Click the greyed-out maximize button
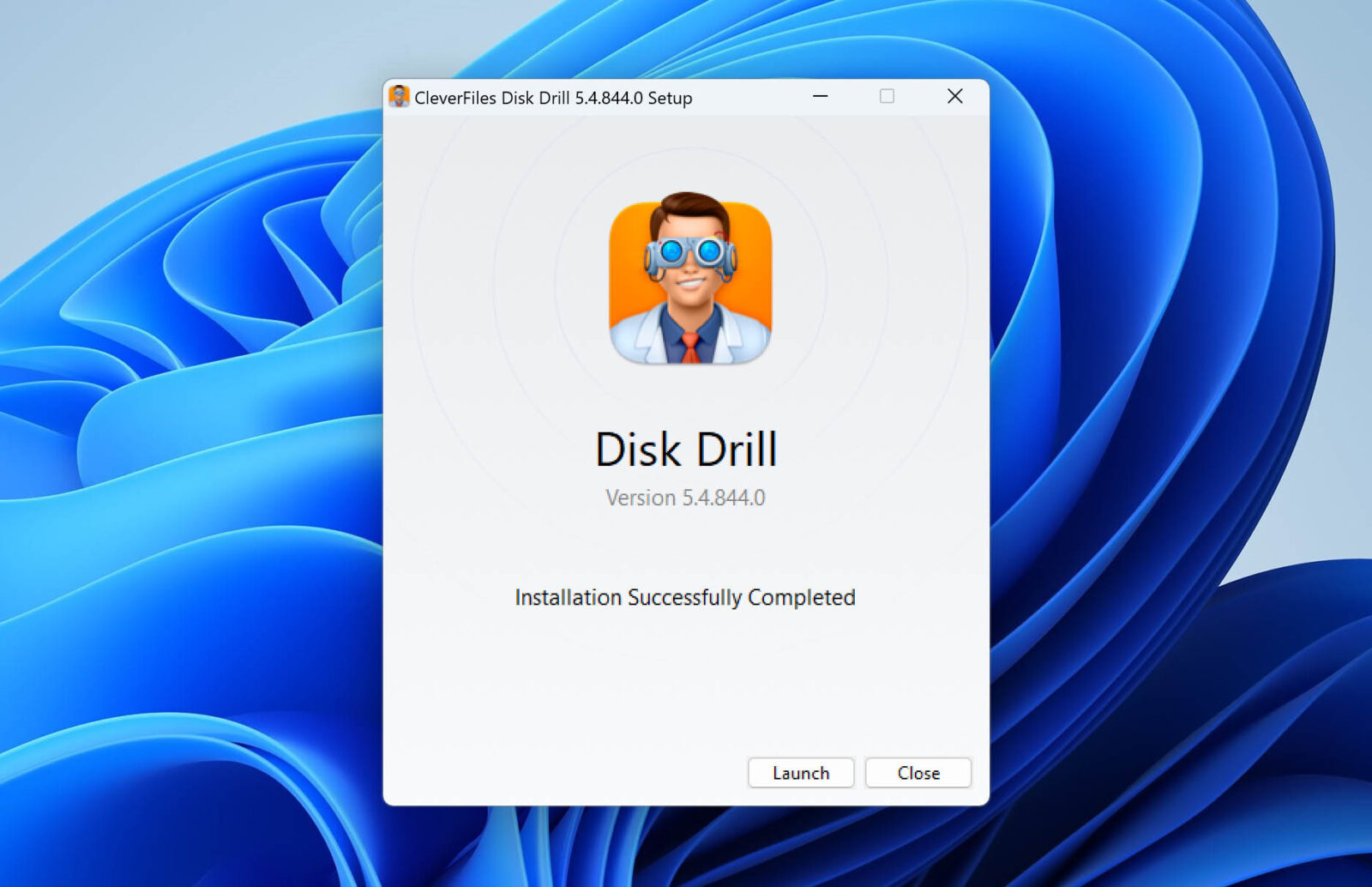Screen dimensions: 1372x887 click(x=887, y=96)
